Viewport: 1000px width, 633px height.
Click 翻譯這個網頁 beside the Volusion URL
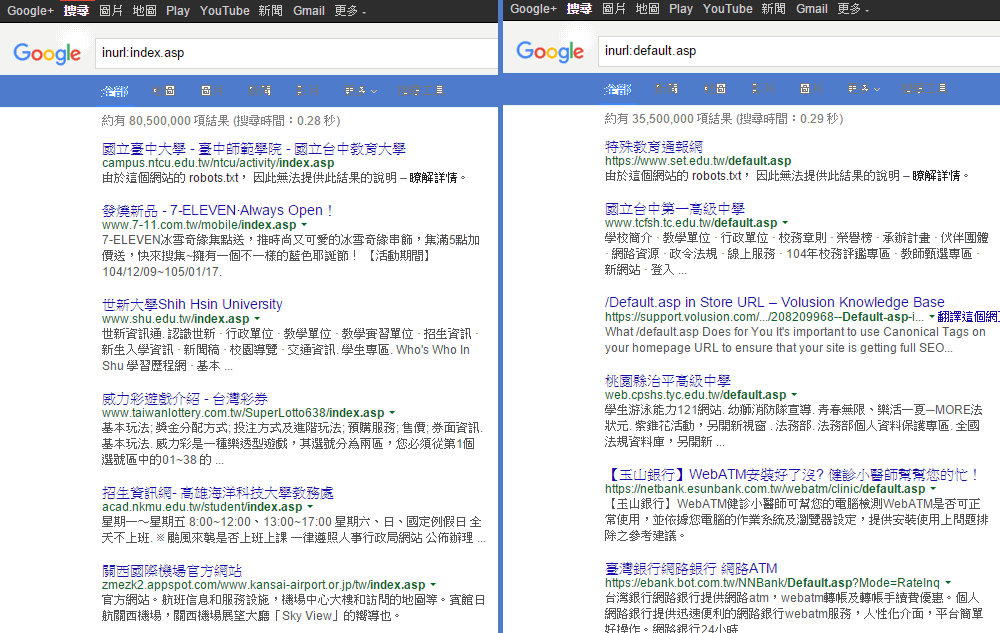point(968,317)
